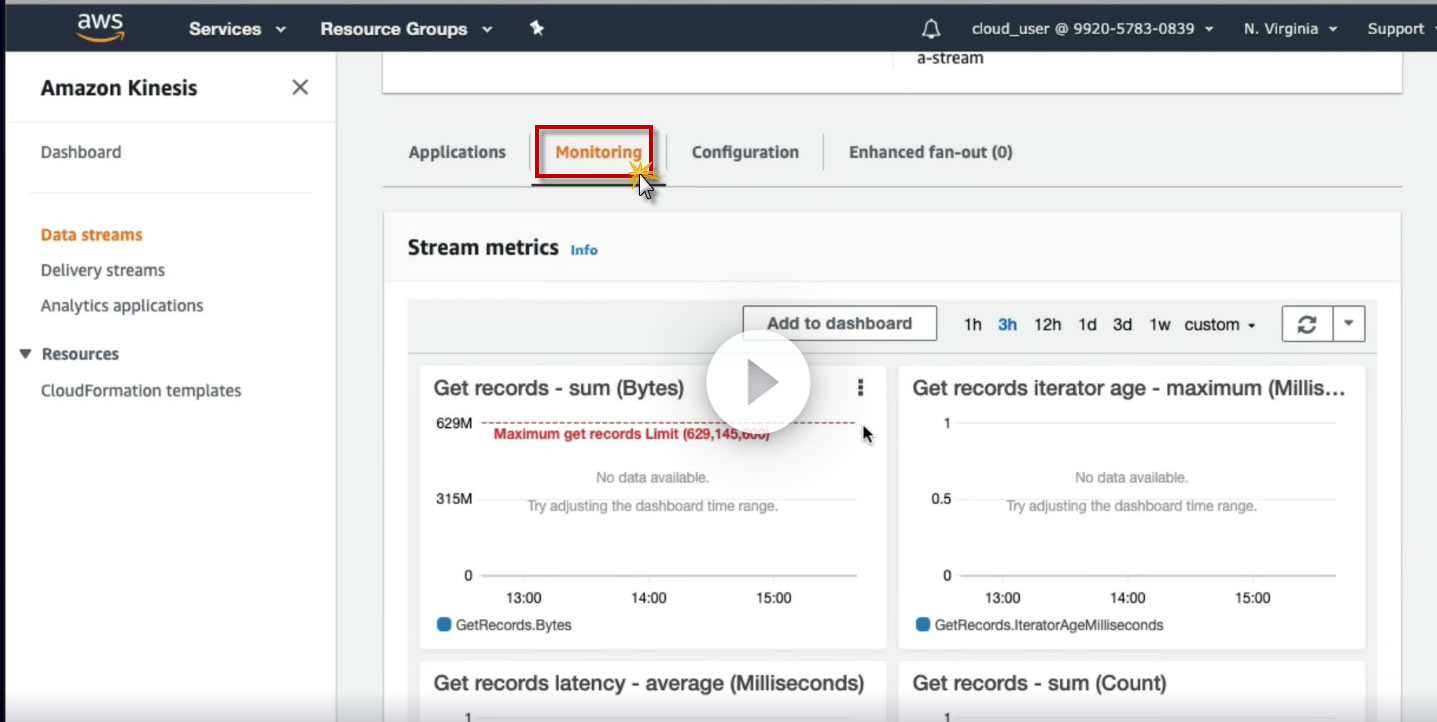
Task: Open Analytics applications page
Action: (122, 306)
